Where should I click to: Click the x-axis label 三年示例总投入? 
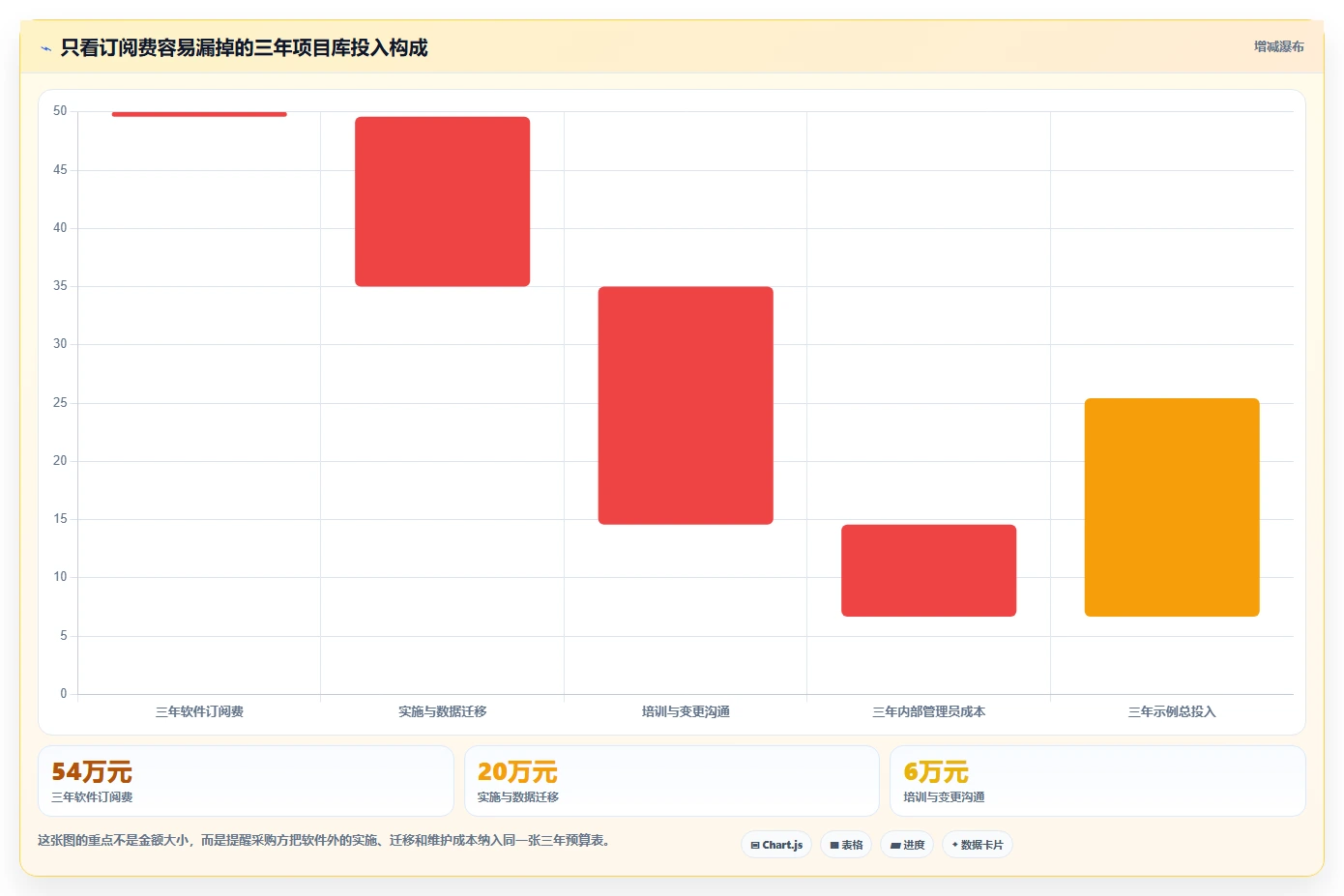click(x=1172, y=711)
